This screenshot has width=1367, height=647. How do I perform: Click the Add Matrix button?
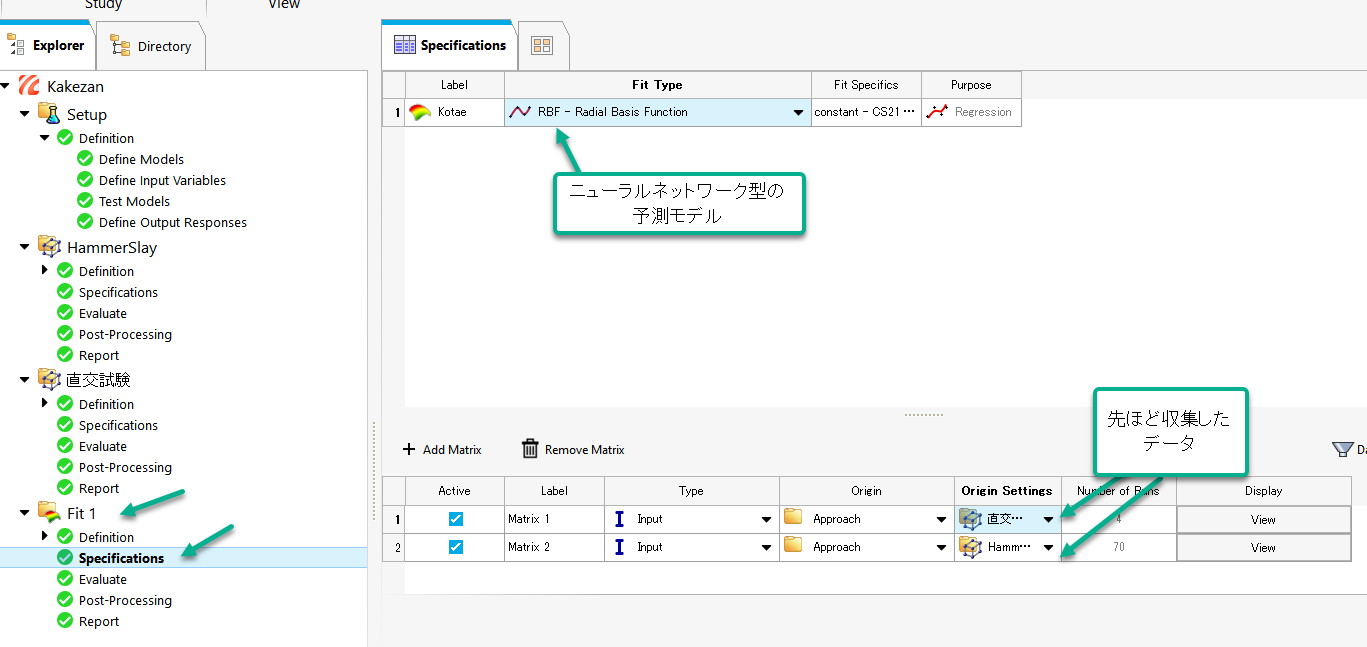pos(442,450)
